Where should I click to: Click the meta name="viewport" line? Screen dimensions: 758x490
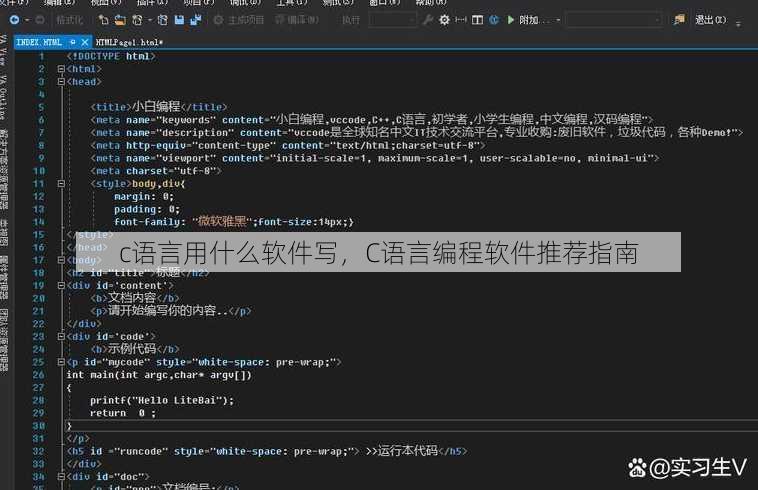tap(375, 158)
